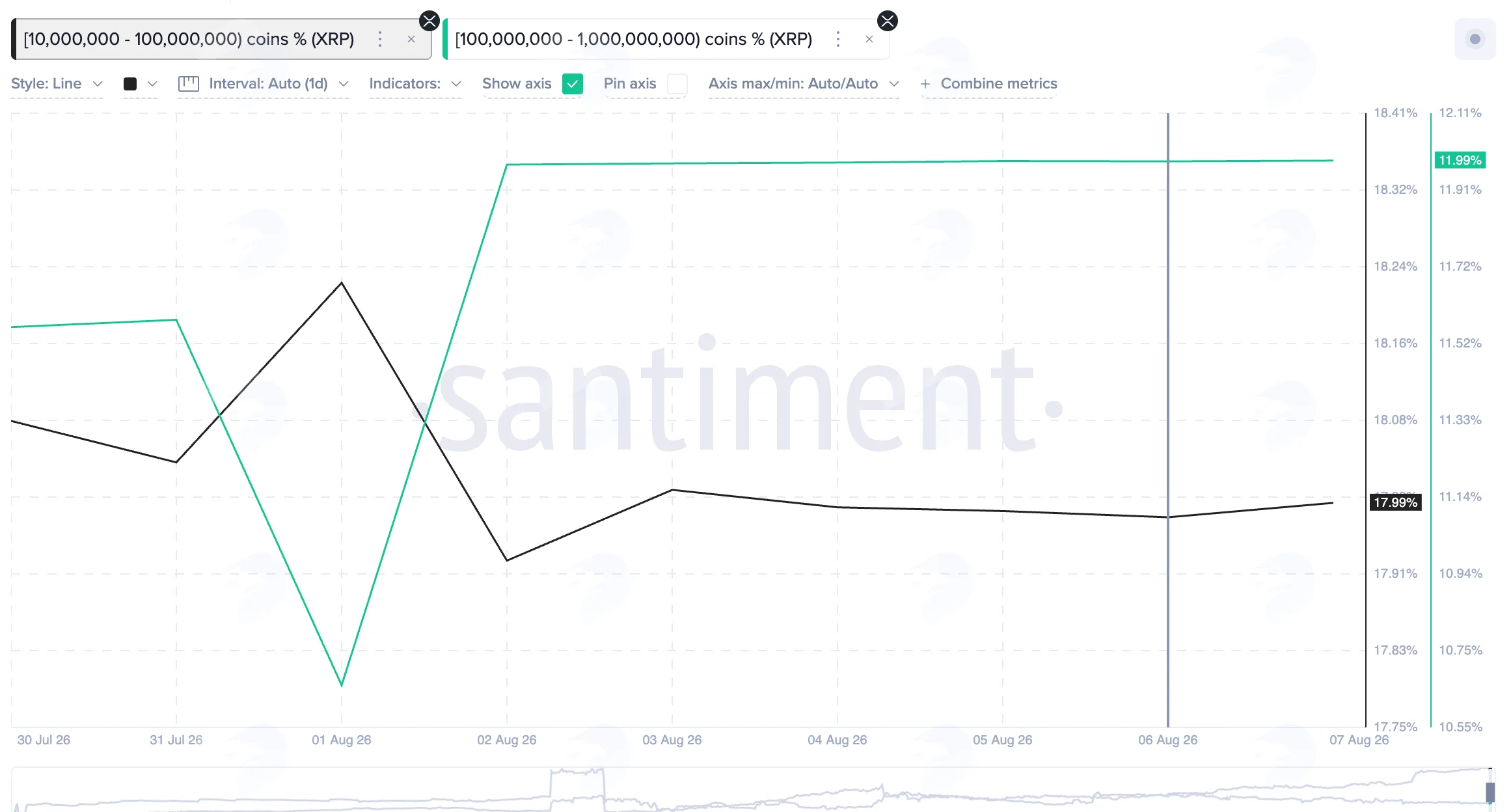The height and width of the screenshot is (812, 1511).
Task: Click the 01 Aug 26 date label
Action: pos(342,740)
